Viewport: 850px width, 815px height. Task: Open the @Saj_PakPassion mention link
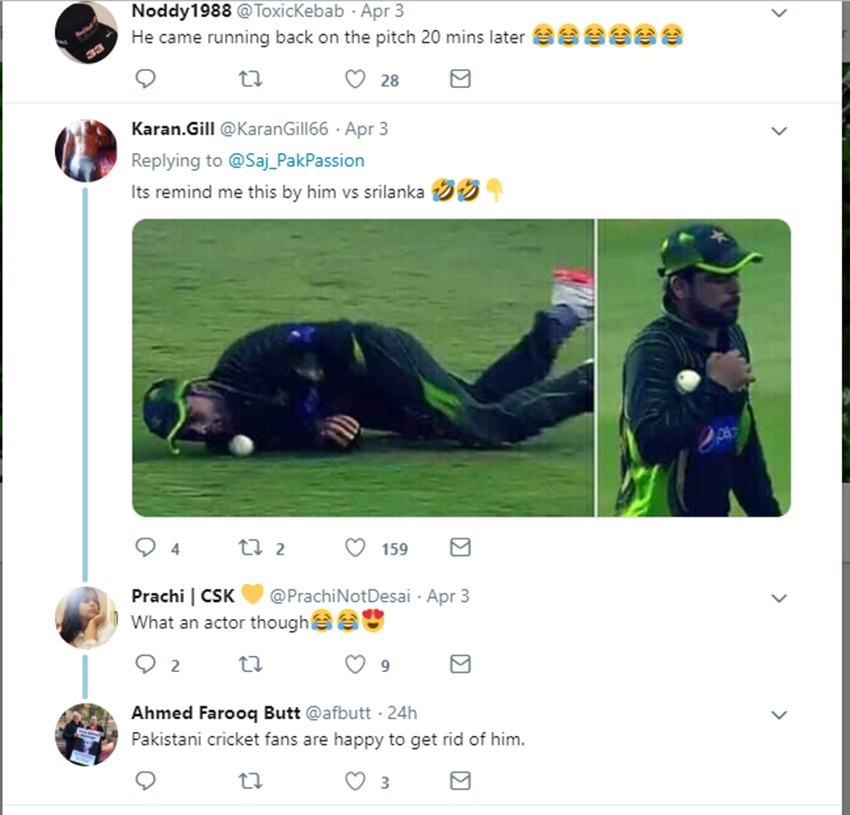pyautogui.click(x=296, y=160)
